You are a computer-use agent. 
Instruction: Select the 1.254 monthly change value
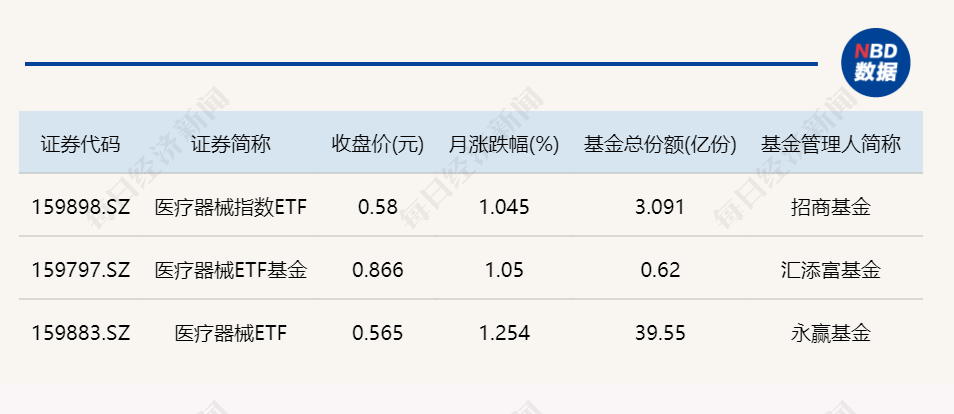(x=504, y=333)
